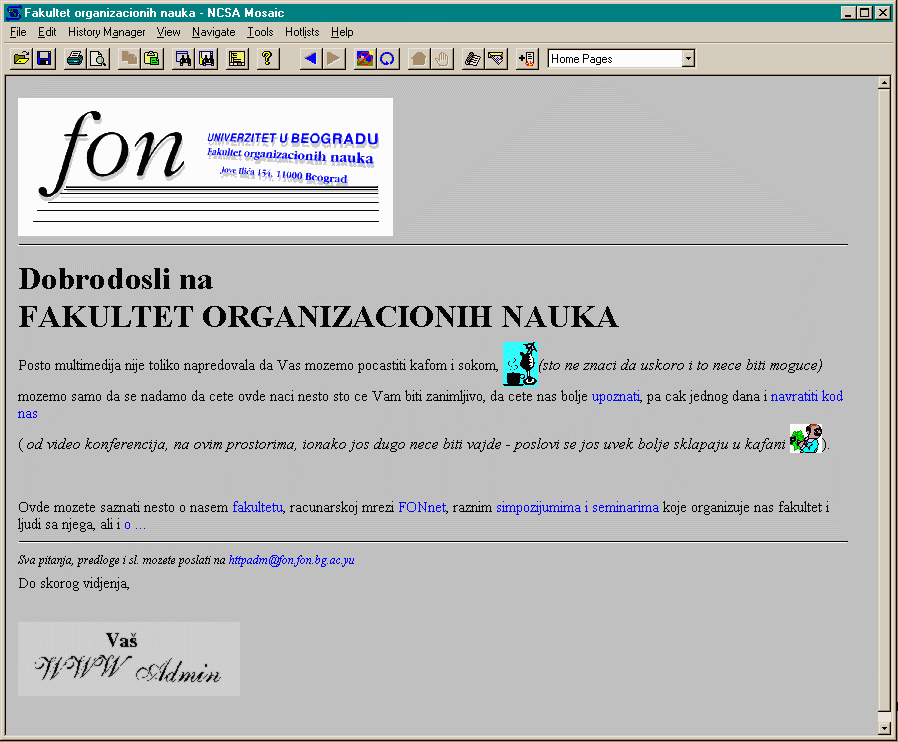The width and height of the screenshot is (898, 742).
Task: Click the 'o ...' link
Action: click(x=135, y=524)
